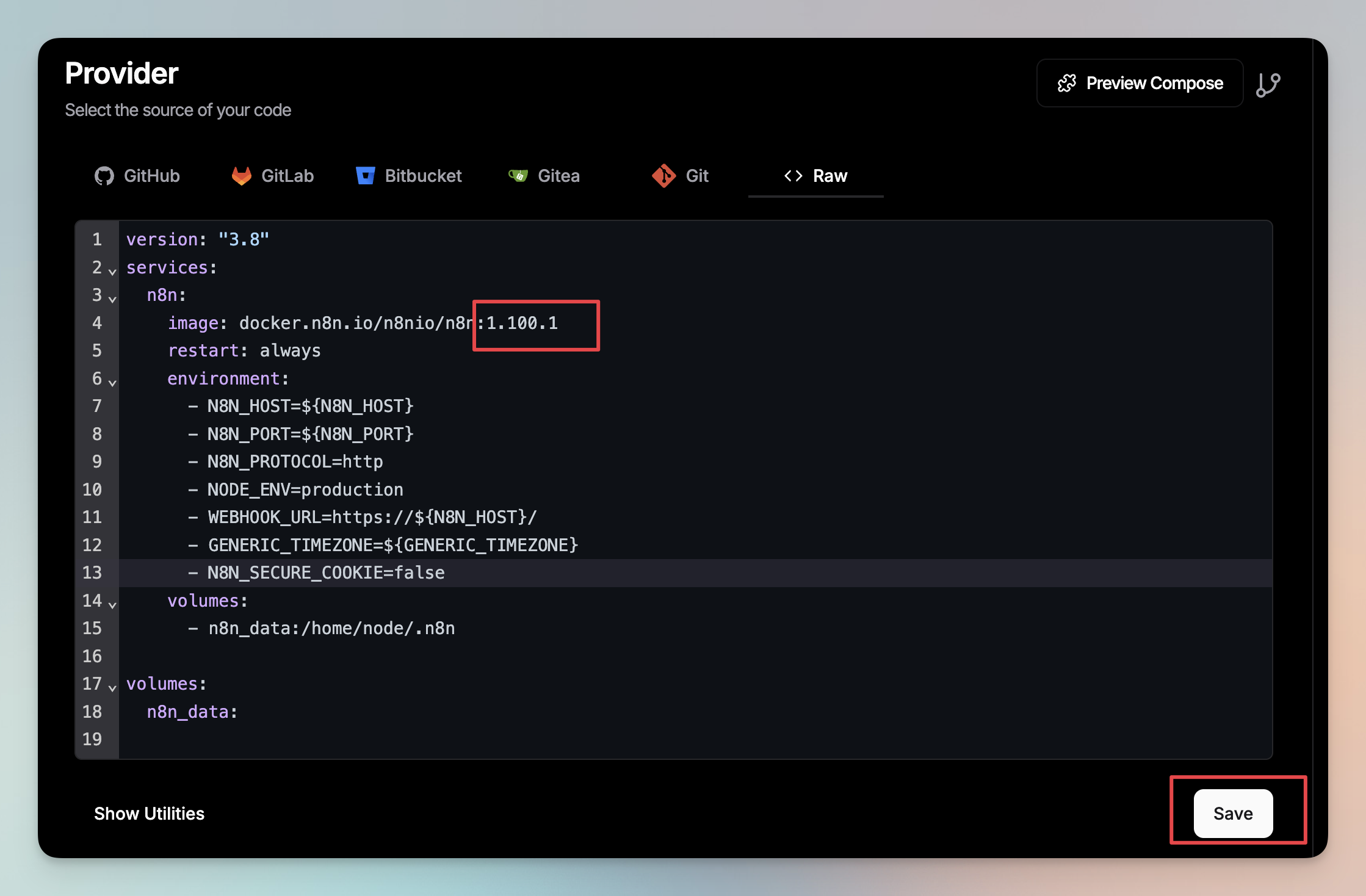
Task: Select the Bitbucket provider tab
Action: [409, 176]
